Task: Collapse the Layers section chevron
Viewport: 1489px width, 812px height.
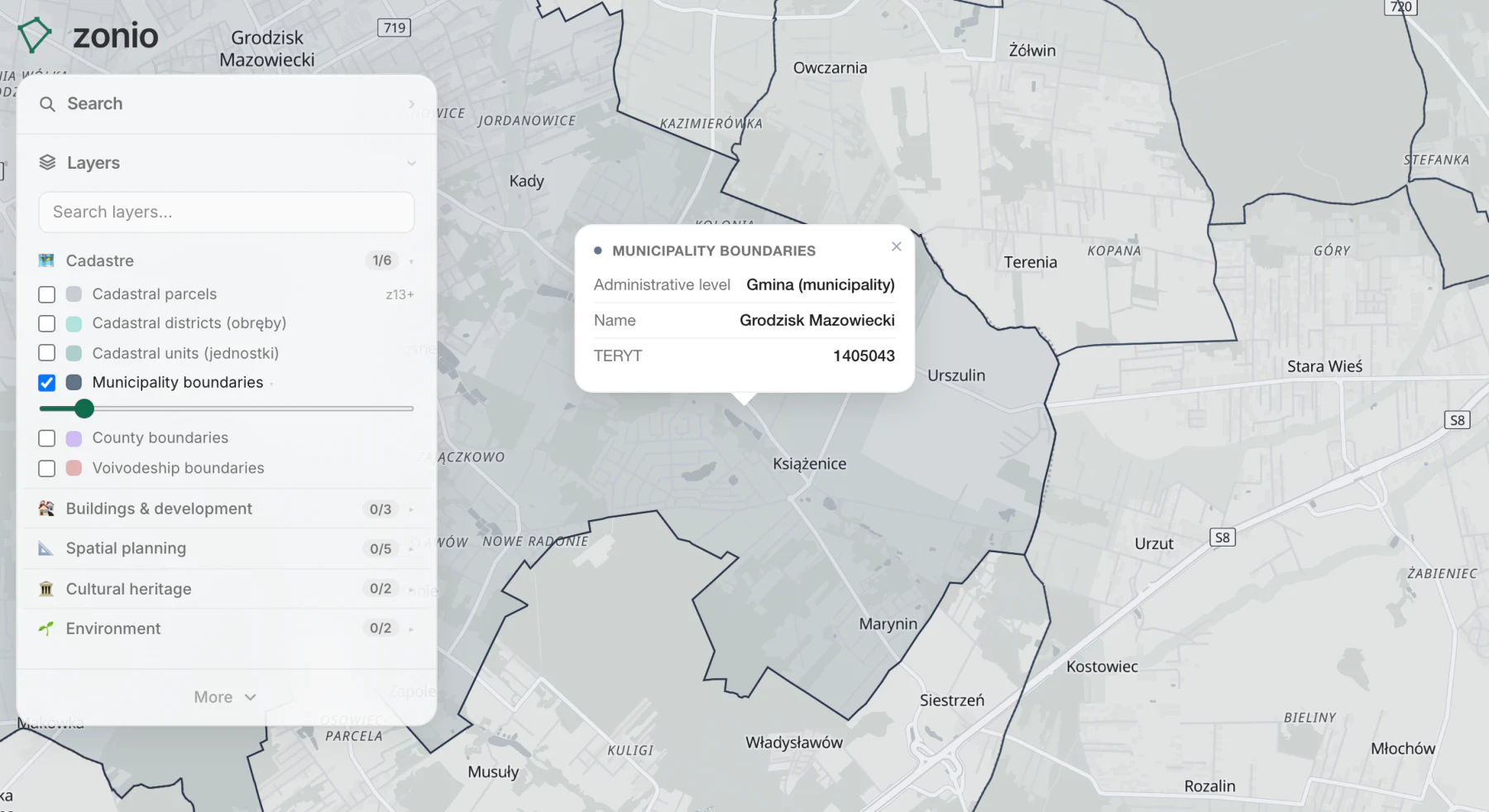Action: click(411, 163)
